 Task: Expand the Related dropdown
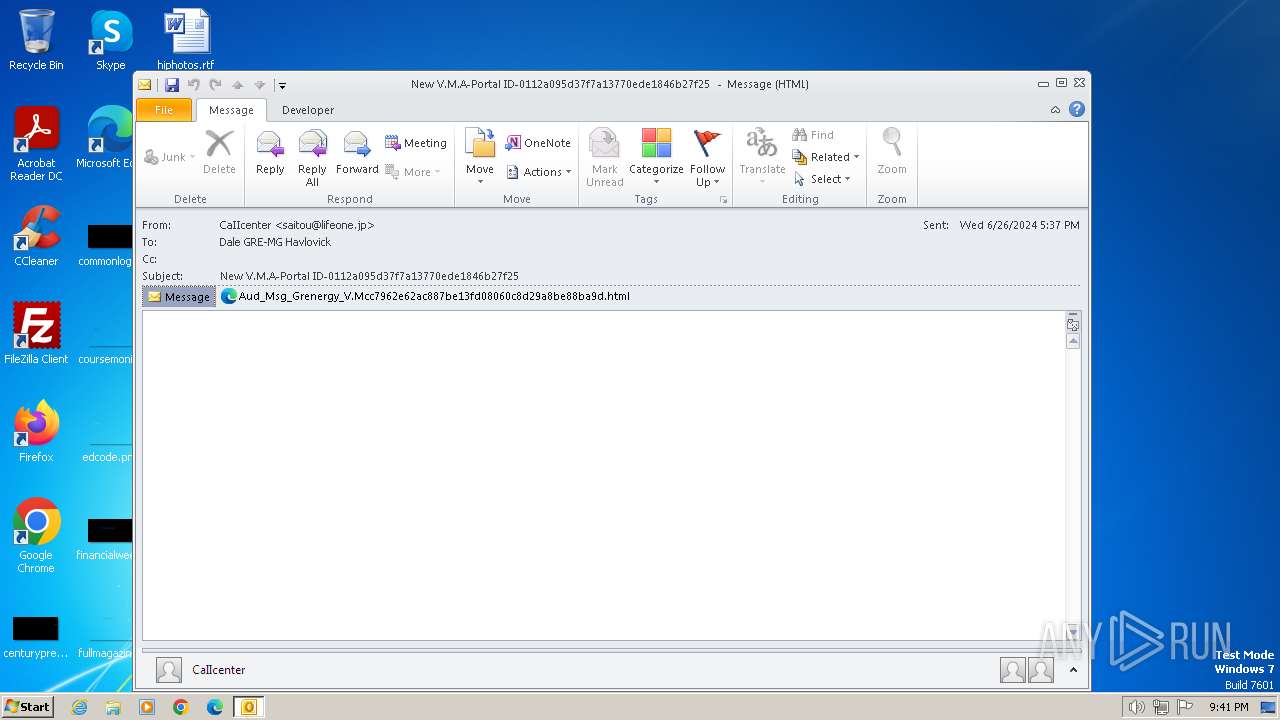826,157
